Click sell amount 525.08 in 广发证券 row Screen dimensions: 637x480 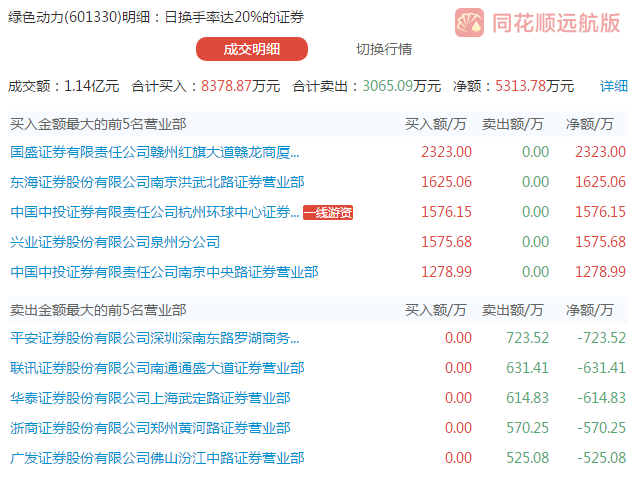(x=527, y=458)
